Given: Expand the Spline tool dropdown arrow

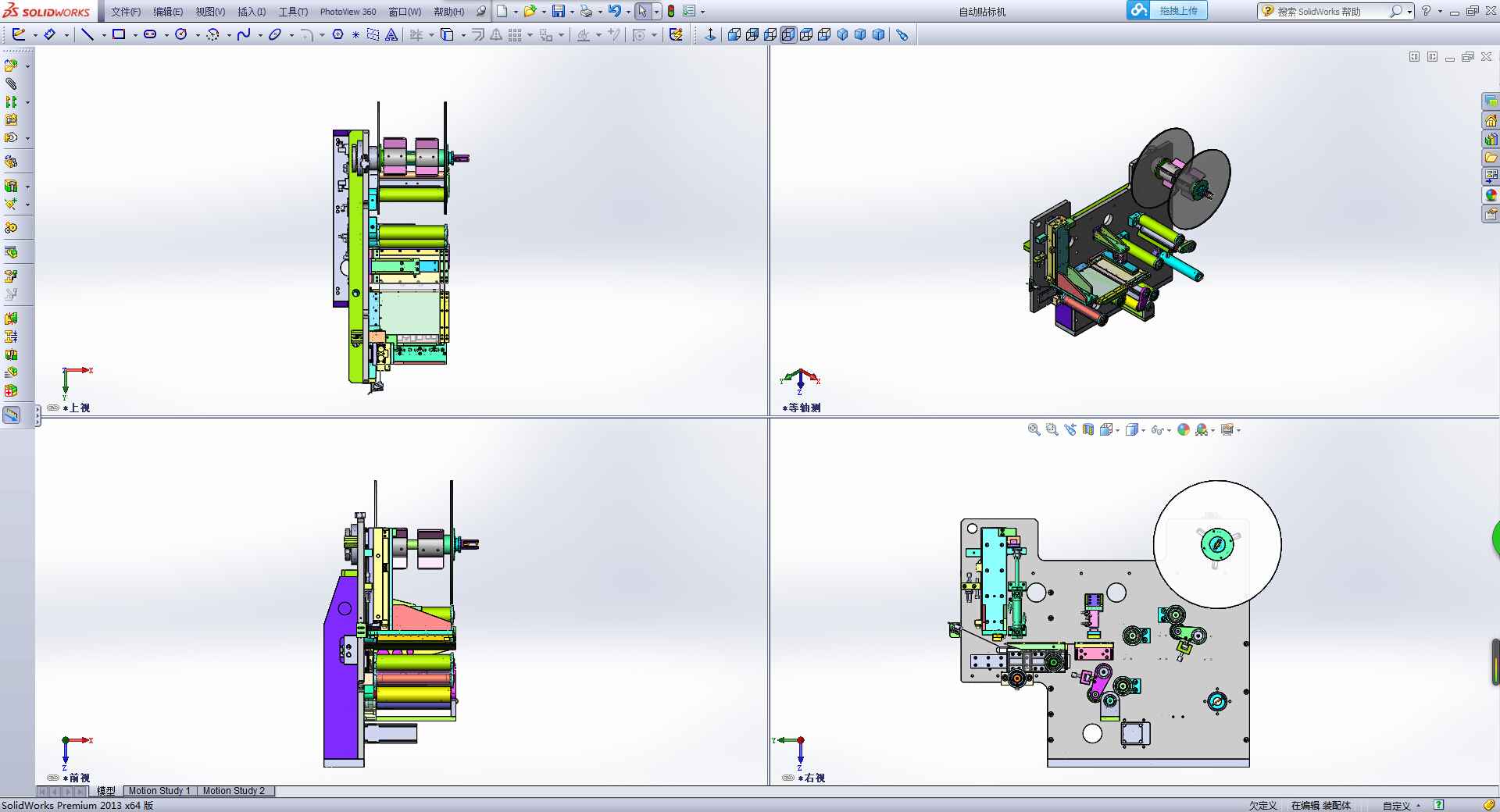Looking at the screenshot, I should [x=260, y=35].
